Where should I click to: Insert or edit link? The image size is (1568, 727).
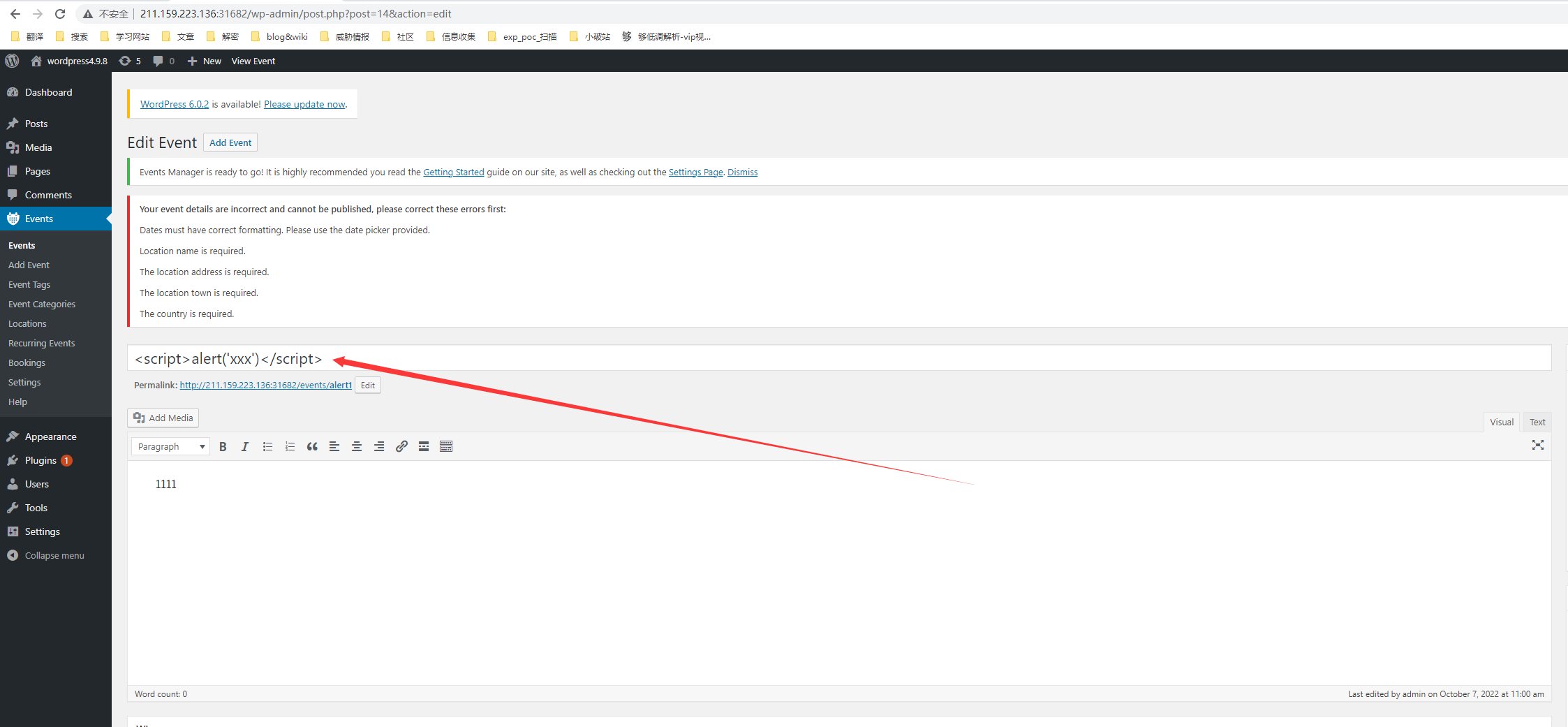point(401,446)
